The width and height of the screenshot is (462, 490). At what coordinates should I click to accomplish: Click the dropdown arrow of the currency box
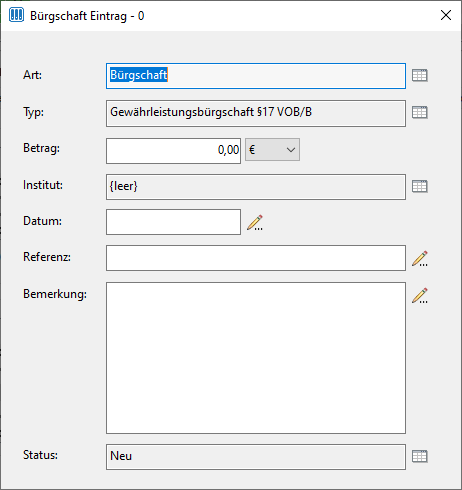(291, 150)
